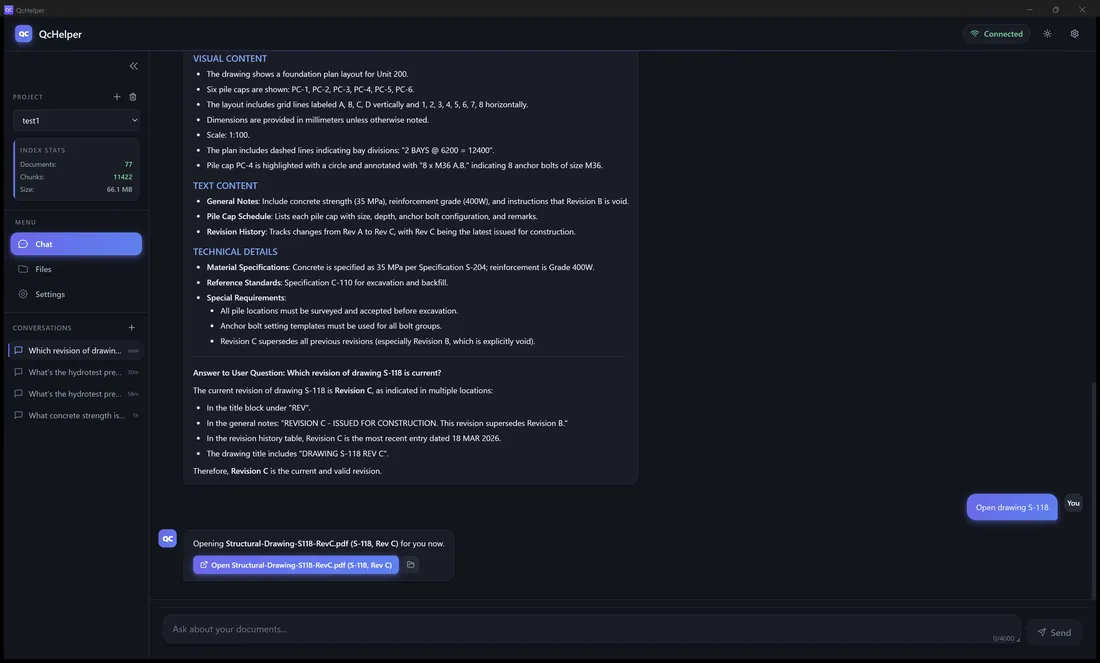Switch to the Chat menu item
This screenshot has height=663, width=1100.
point(76,244)
